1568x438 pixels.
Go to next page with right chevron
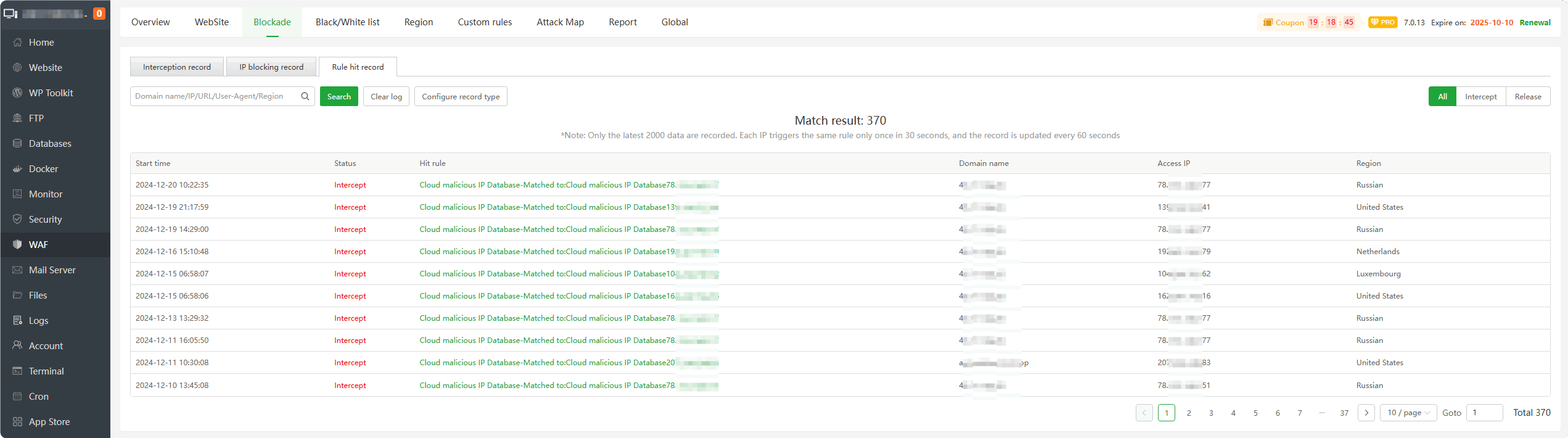pyautogui.click(x=1366, y=413)
